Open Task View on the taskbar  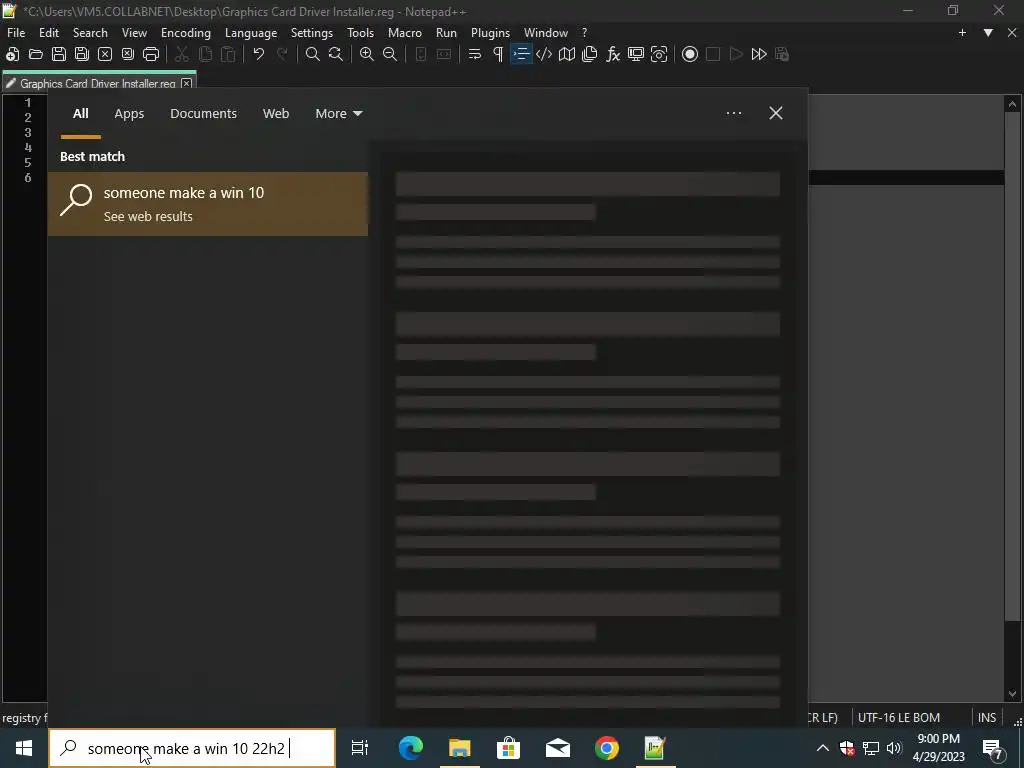click(360, 748)
